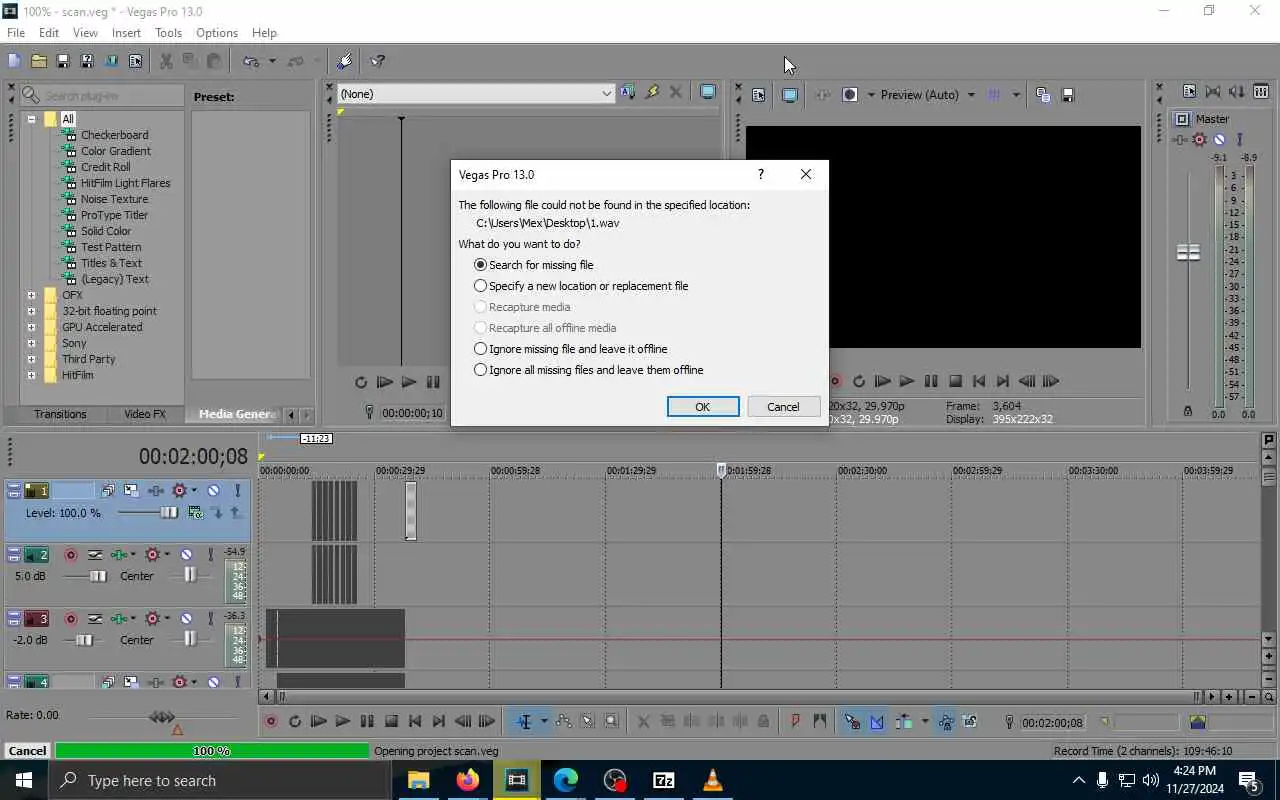This screenshot has height=800, width=1280.
Task: Collapse the All folder in plug-in tree
Action: (31, 119)
